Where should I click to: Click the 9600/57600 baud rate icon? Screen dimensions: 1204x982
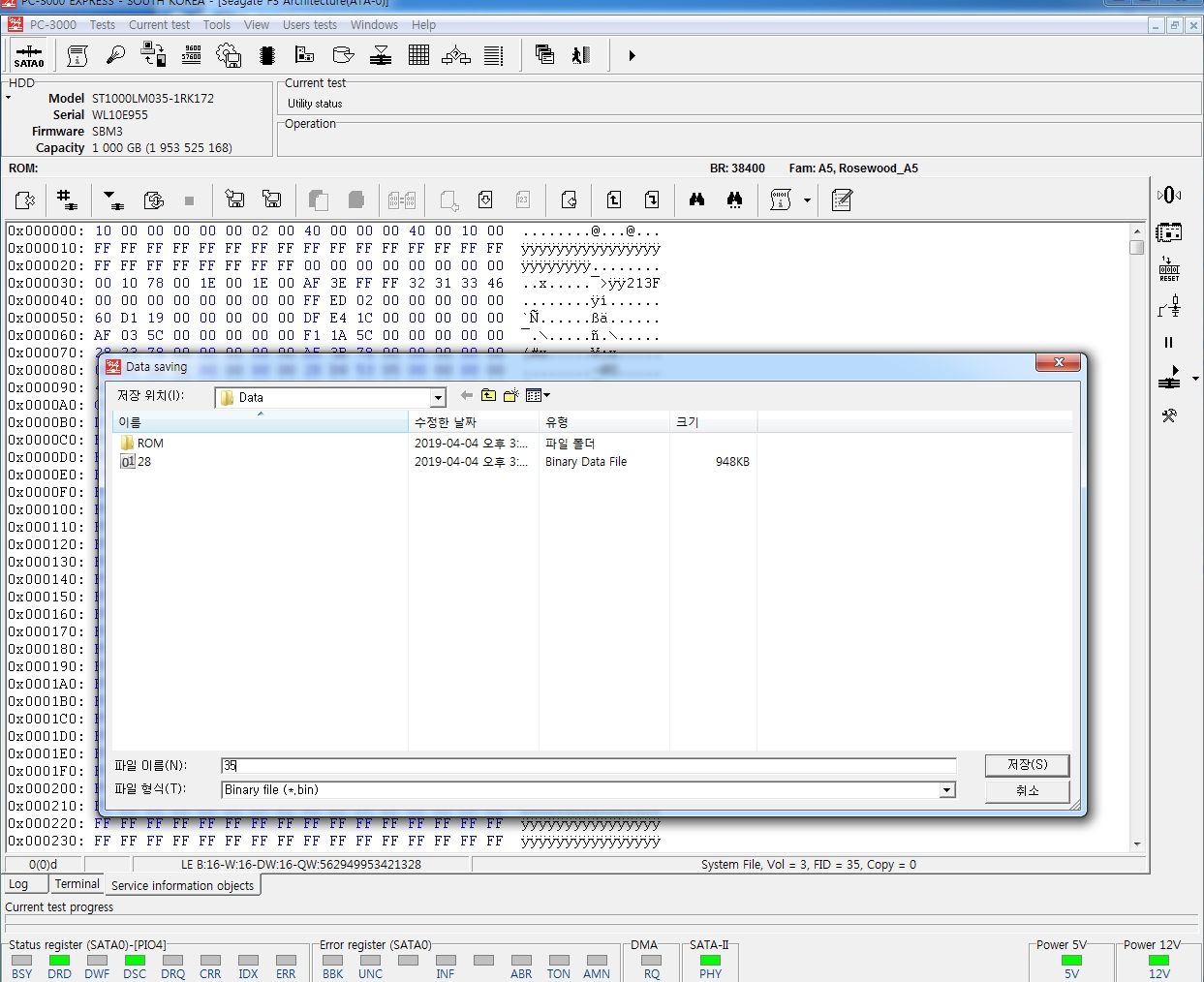[192, 55]
